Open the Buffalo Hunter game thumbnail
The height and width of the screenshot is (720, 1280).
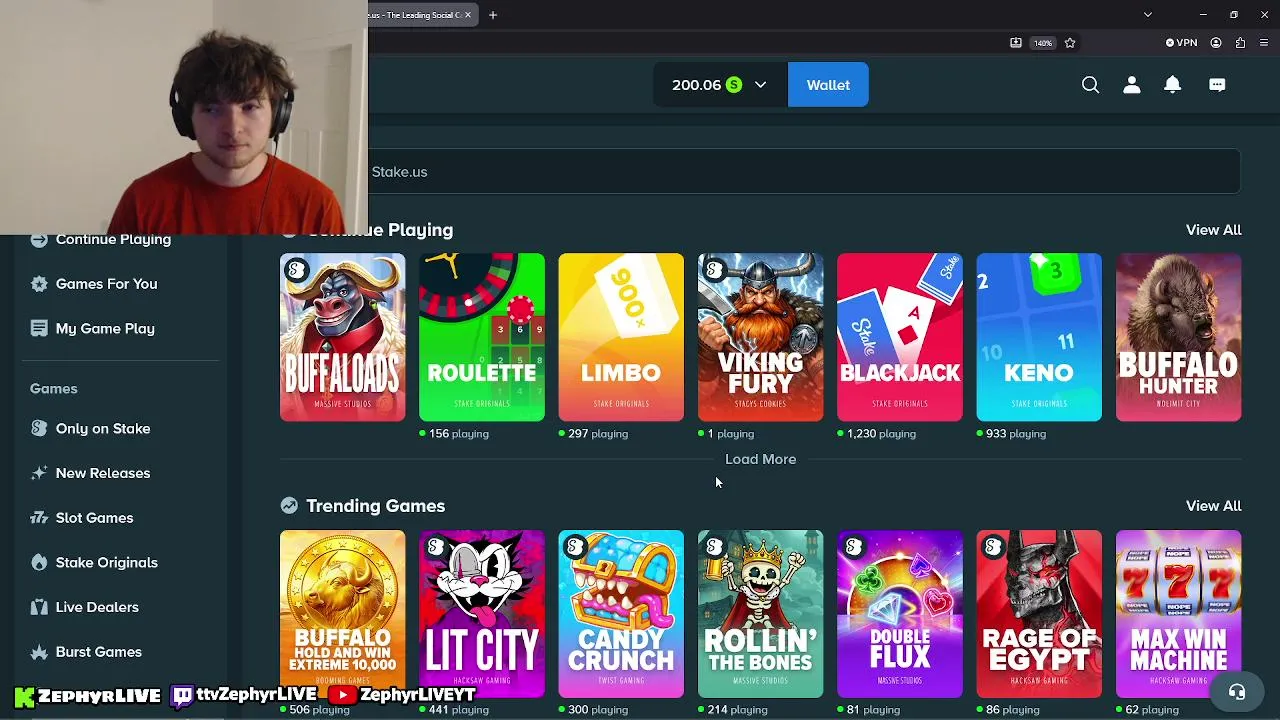click(x=1179, y=337)
